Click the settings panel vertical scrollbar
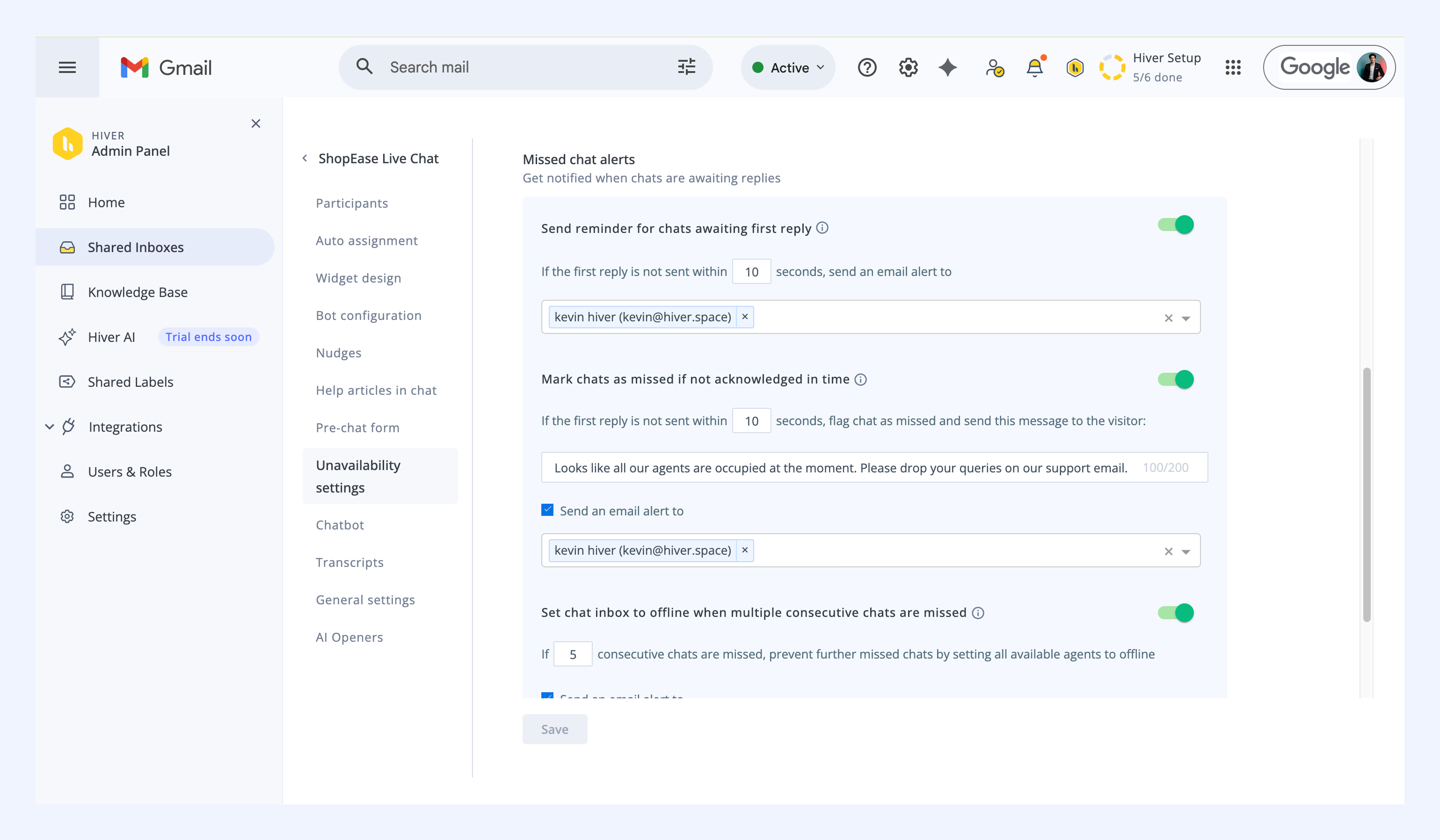Screen dimensions: 1440x840 (x=1366, y=494)
